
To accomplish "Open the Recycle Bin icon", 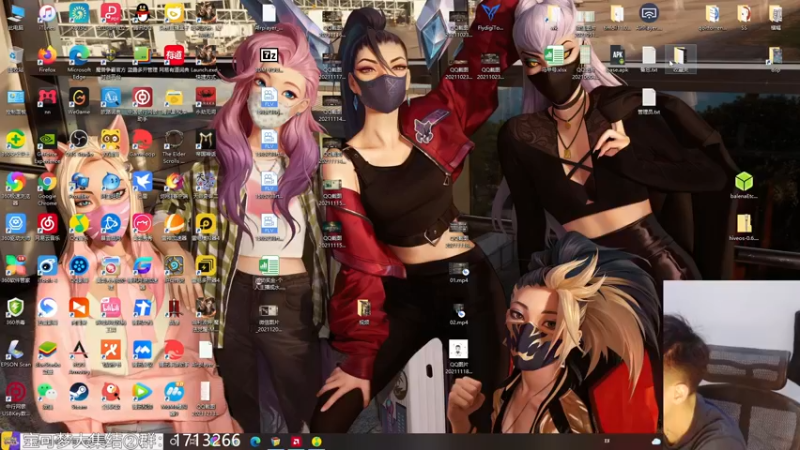I will pos(15,56).
